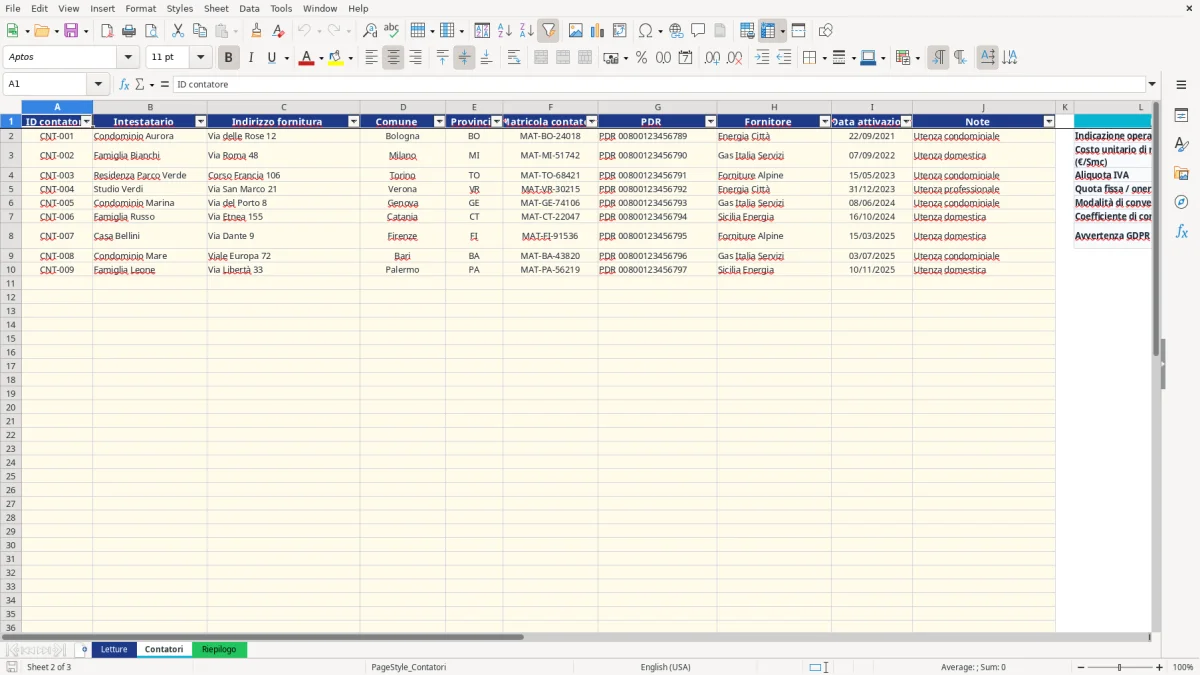Toggle Center Vertically alignment
This screenshot has width=1200, height=675.
tap(464, 58)
